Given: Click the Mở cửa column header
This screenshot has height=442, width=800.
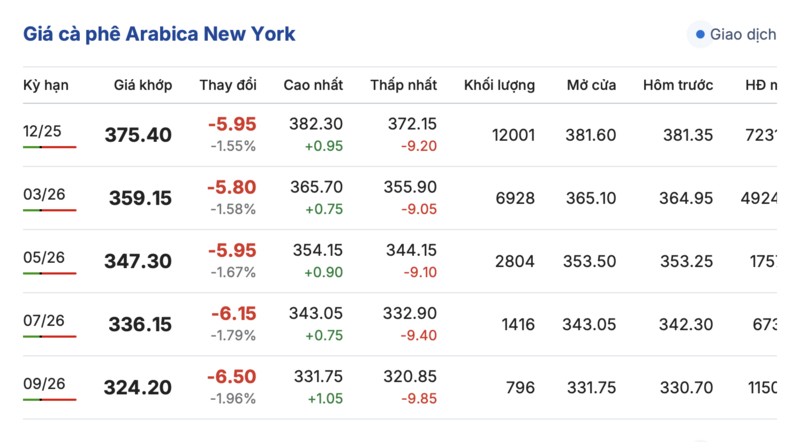Looking at the screenshot, I should (x=591, y=85).
